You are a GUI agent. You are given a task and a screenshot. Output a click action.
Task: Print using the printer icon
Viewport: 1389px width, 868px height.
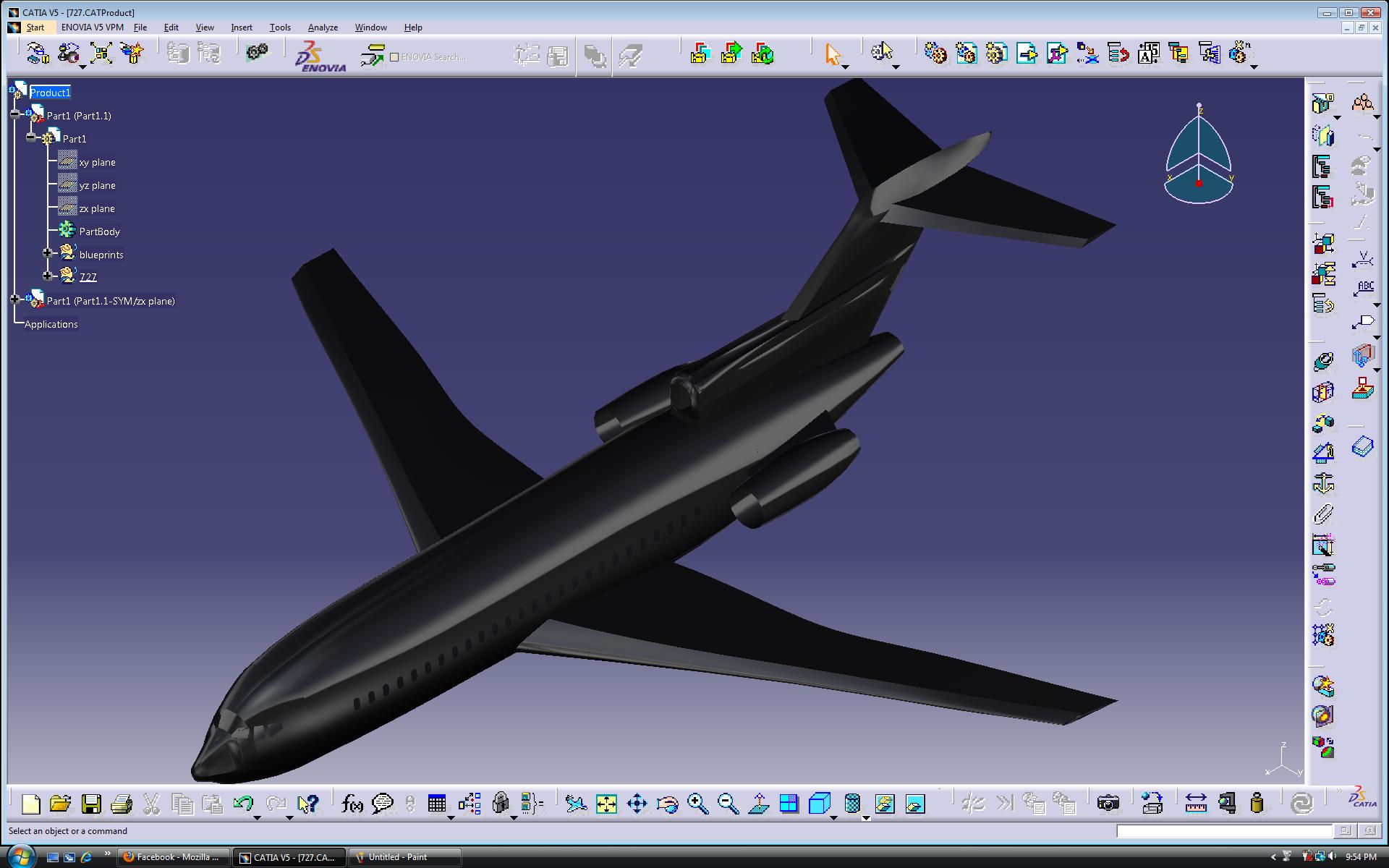tap(122, 804)
